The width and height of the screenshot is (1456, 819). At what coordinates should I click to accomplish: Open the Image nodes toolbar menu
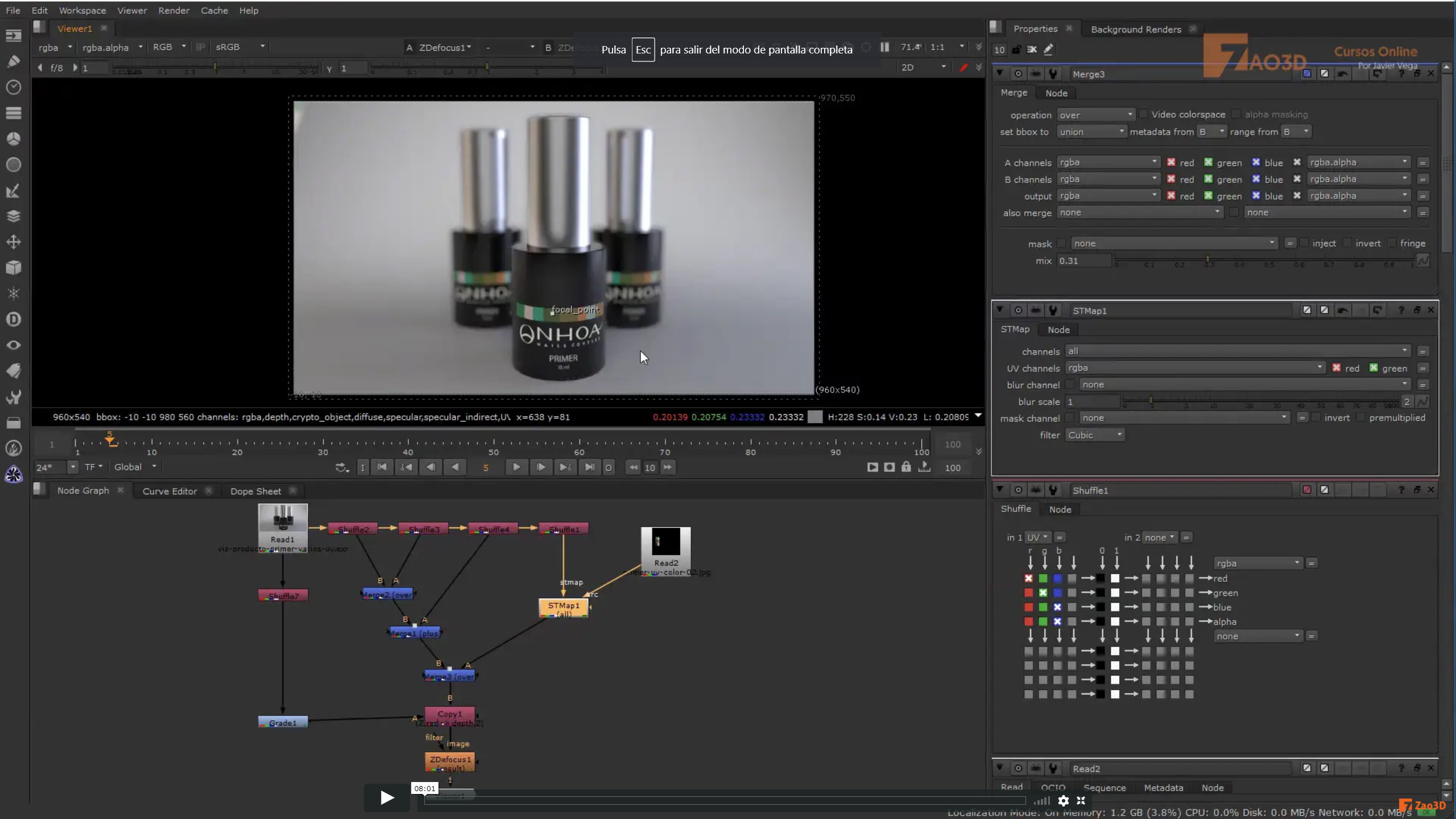click(14, 35)
